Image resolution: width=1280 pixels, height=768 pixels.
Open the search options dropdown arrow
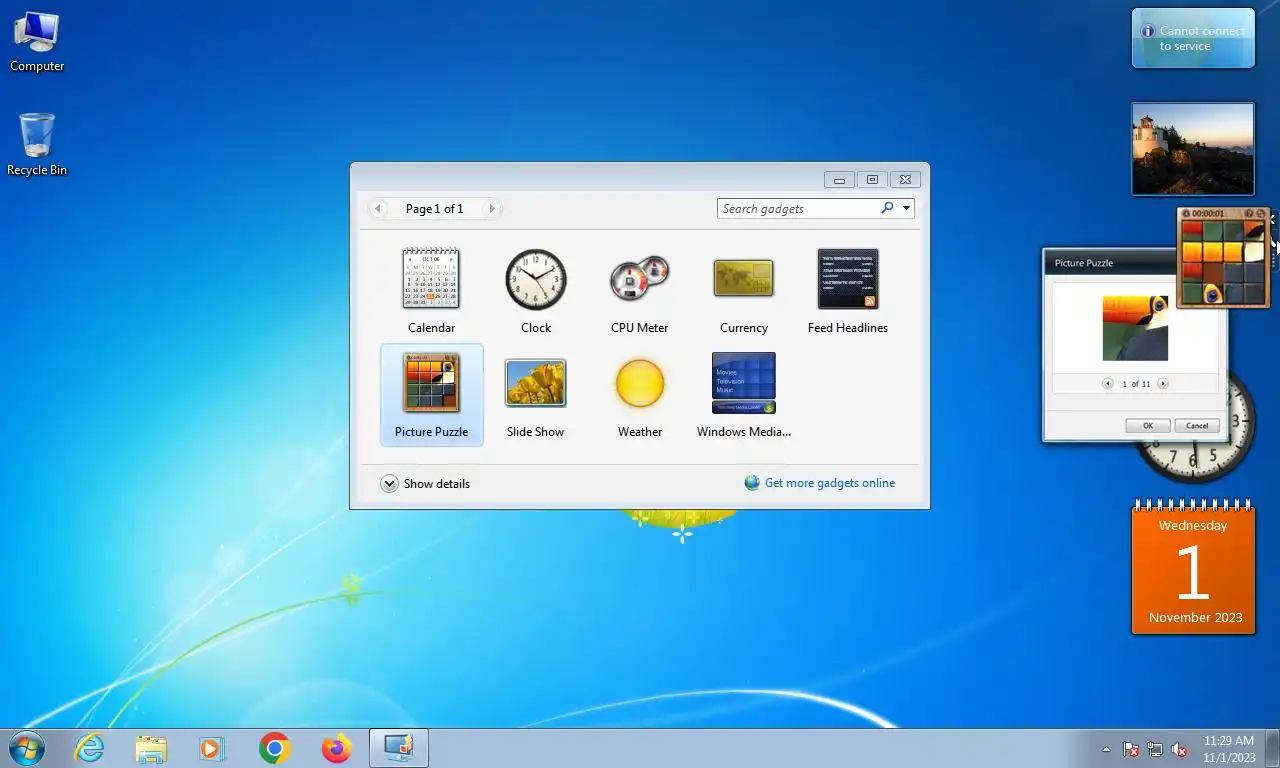coord(906,208)
